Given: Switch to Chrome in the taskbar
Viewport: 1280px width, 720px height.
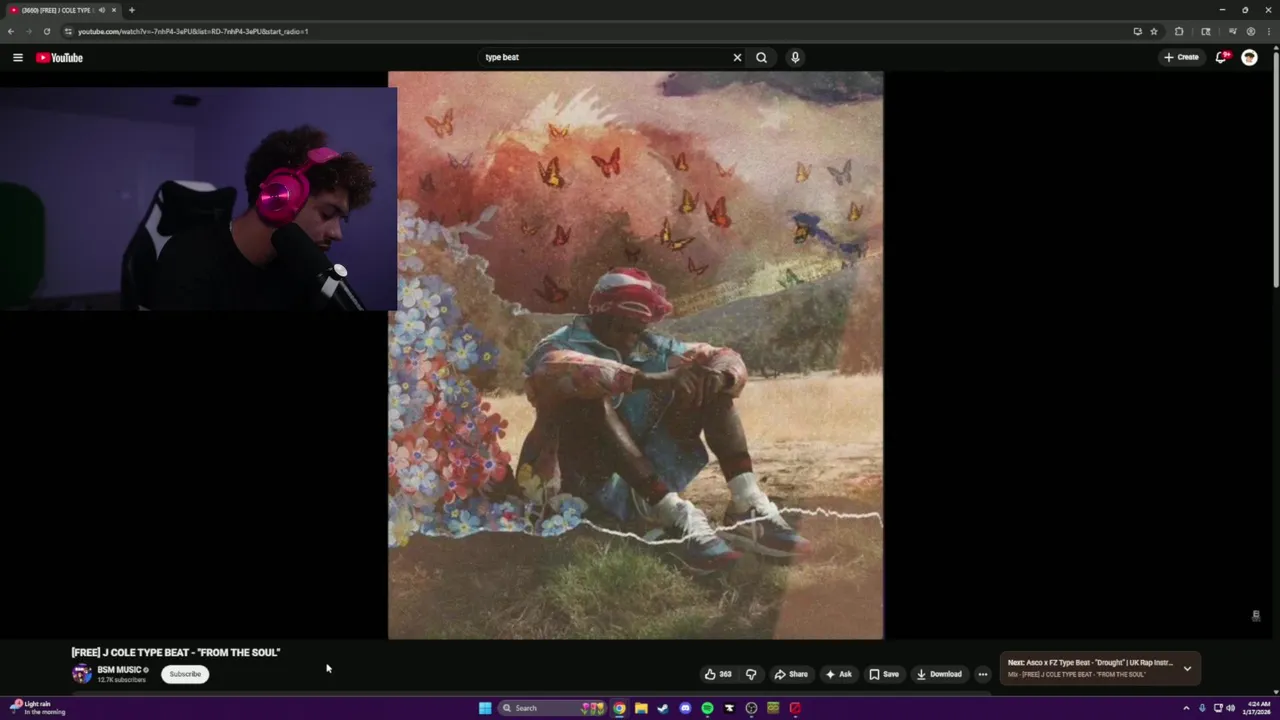Looking at the screenshot, I should [619, 708].
